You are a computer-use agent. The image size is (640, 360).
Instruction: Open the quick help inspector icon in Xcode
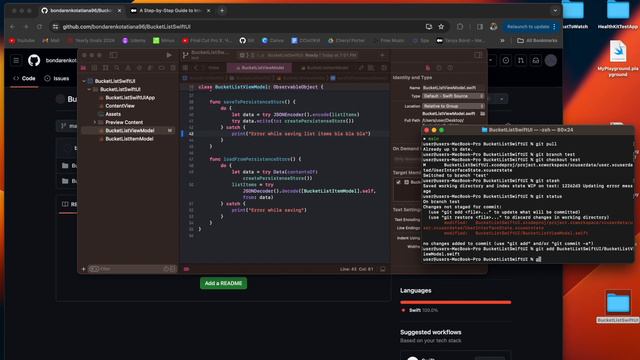tap(450, 68)
